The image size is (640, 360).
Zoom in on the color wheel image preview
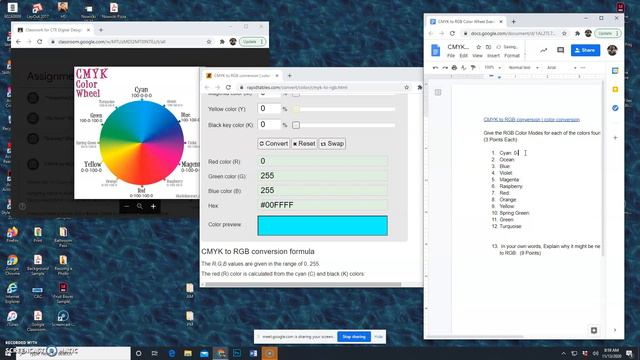[x=153, y=207]
